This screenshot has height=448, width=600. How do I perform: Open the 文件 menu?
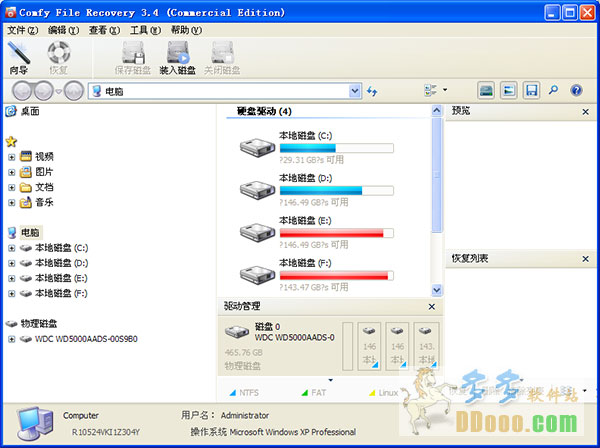tap(23, 30)
